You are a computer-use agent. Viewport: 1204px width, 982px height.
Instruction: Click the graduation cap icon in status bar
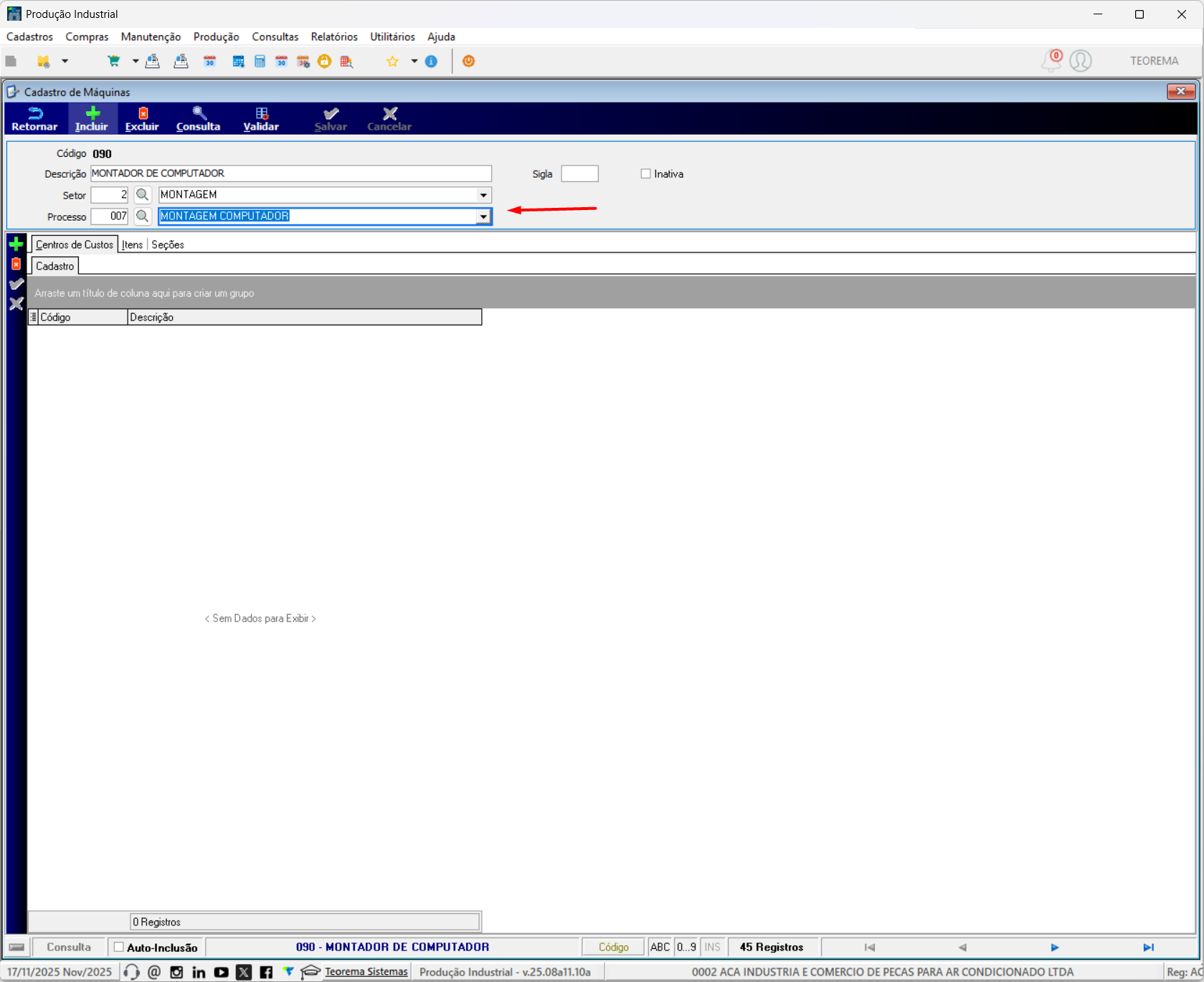(x=311, y=972)
